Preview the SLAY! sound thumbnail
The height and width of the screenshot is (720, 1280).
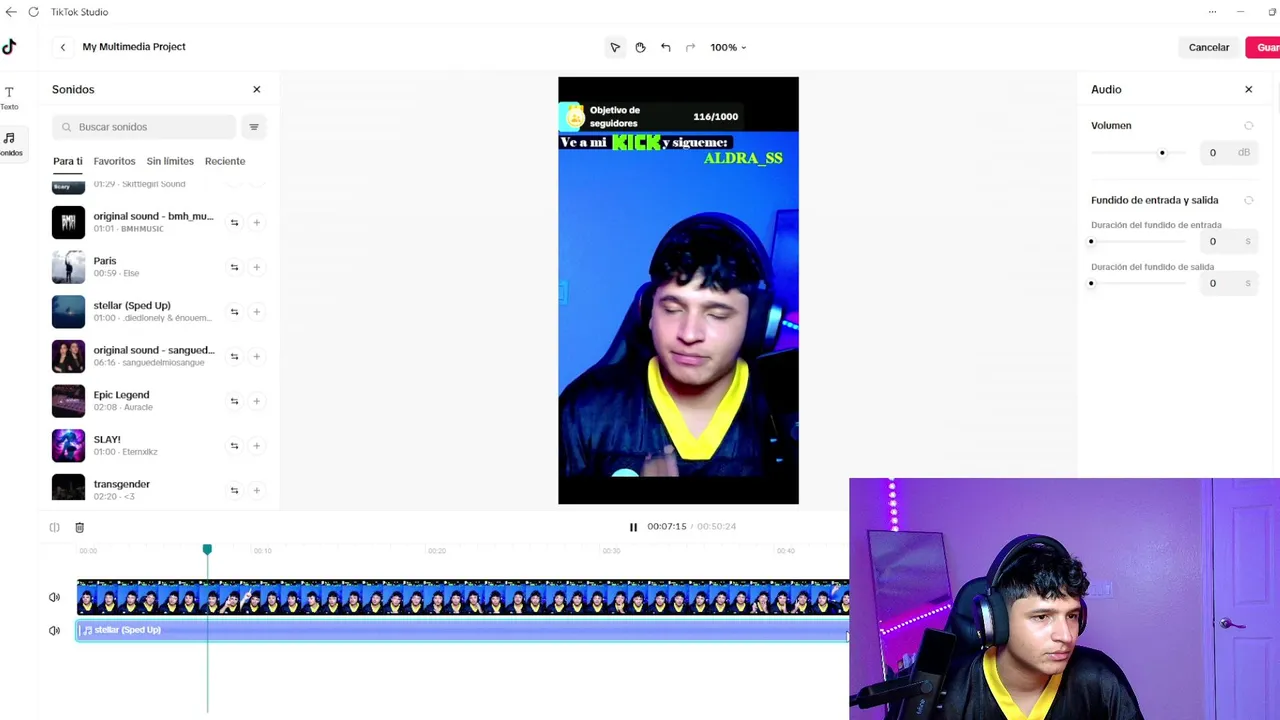pyautogui.click(x=68, y=446)
